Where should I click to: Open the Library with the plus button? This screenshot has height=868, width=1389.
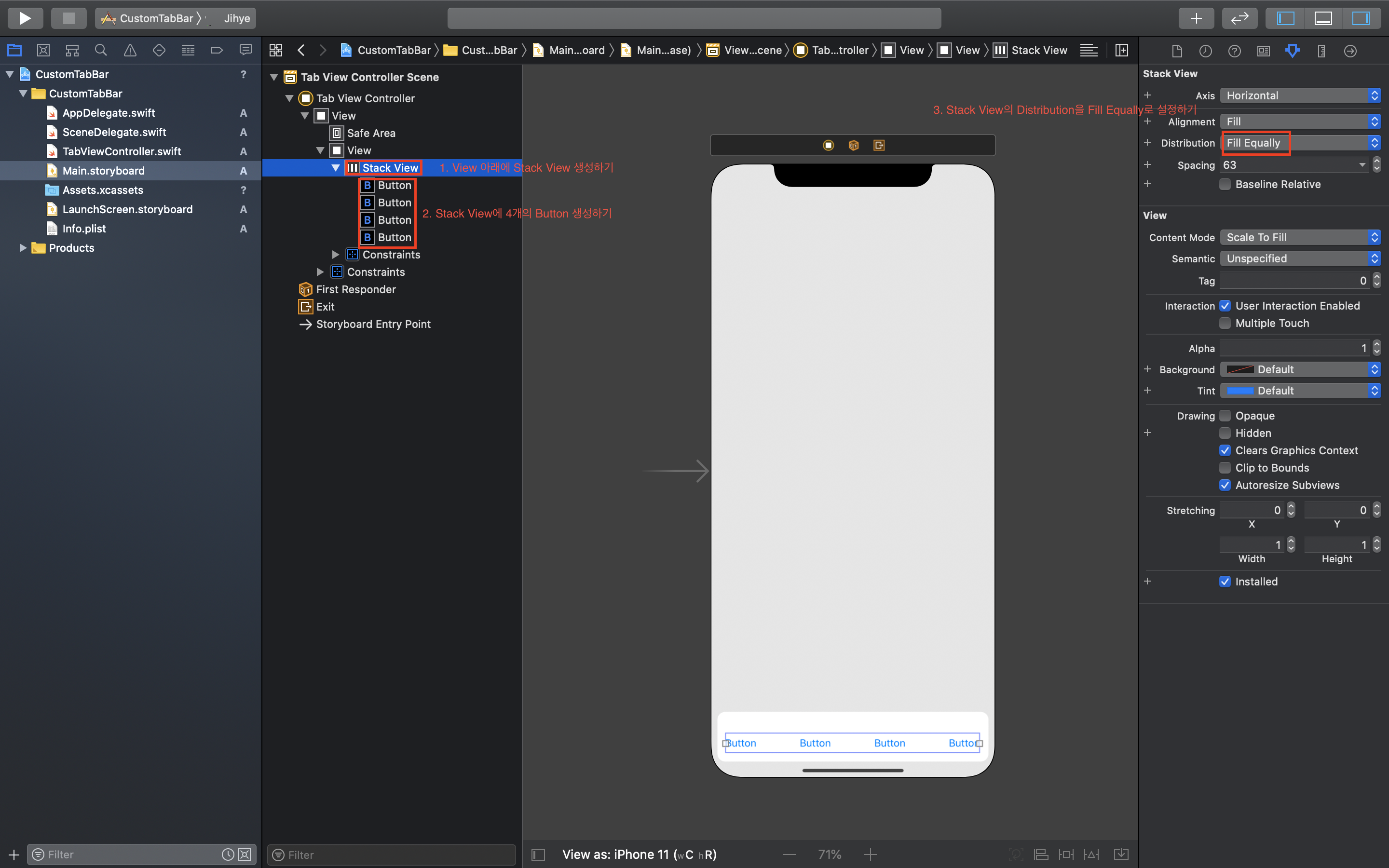point(1196,18)
